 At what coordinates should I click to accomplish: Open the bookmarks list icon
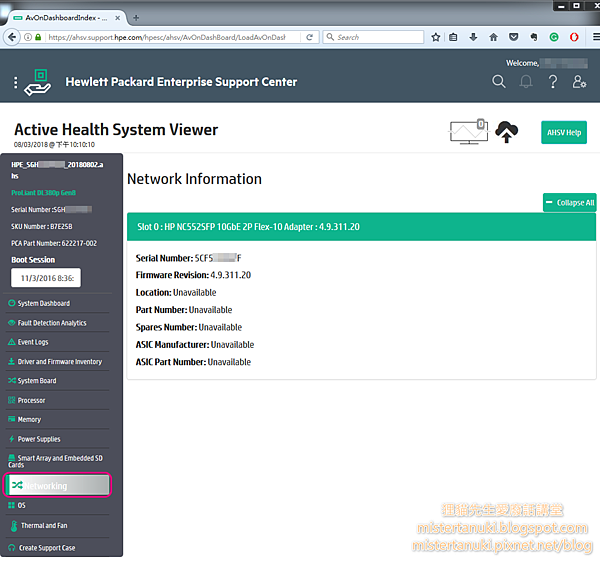(x=453, y=37)
